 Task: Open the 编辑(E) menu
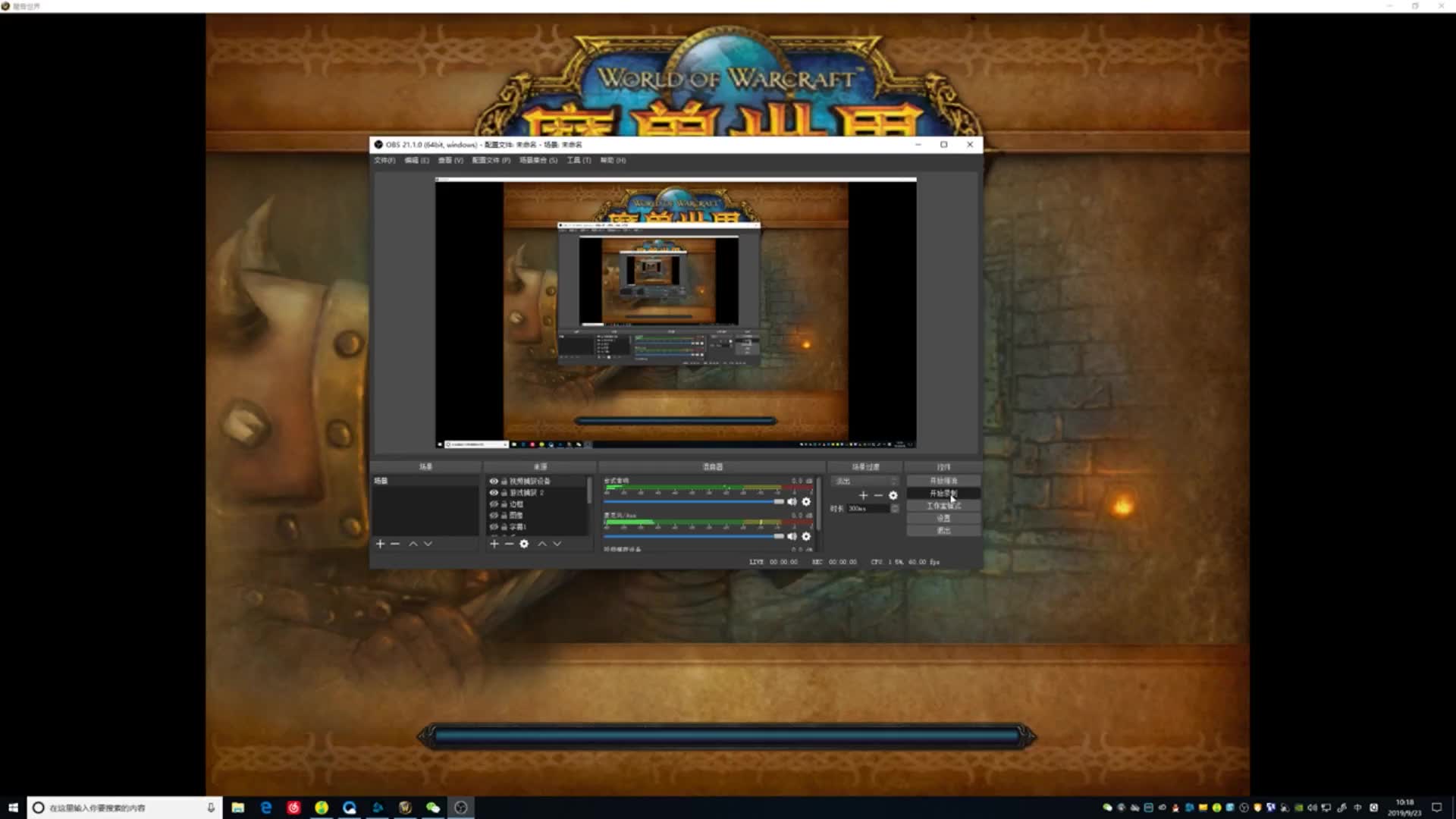tap(417, 160)
